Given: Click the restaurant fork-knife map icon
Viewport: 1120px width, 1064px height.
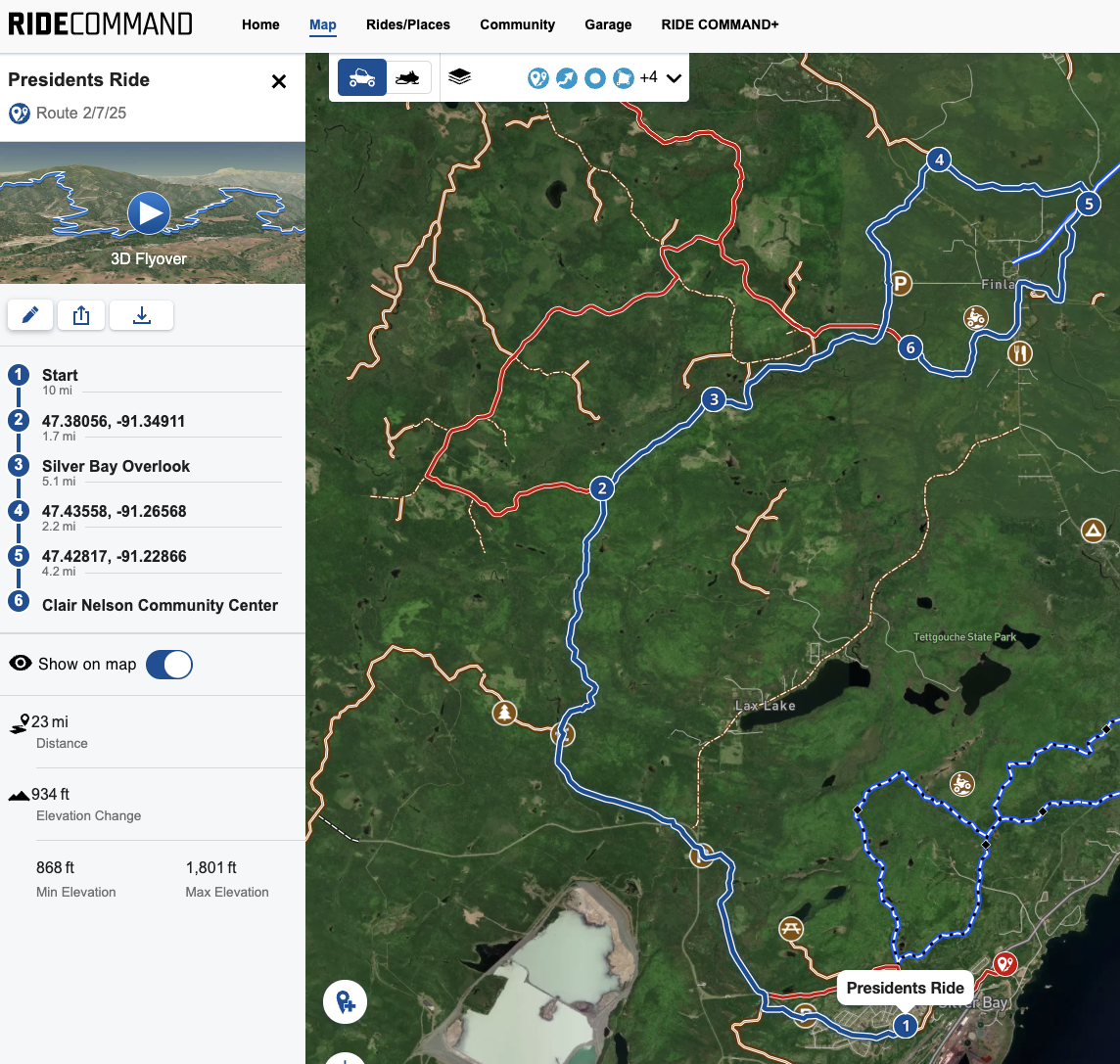Looking at the screenshot, I should click(1020, 352).
